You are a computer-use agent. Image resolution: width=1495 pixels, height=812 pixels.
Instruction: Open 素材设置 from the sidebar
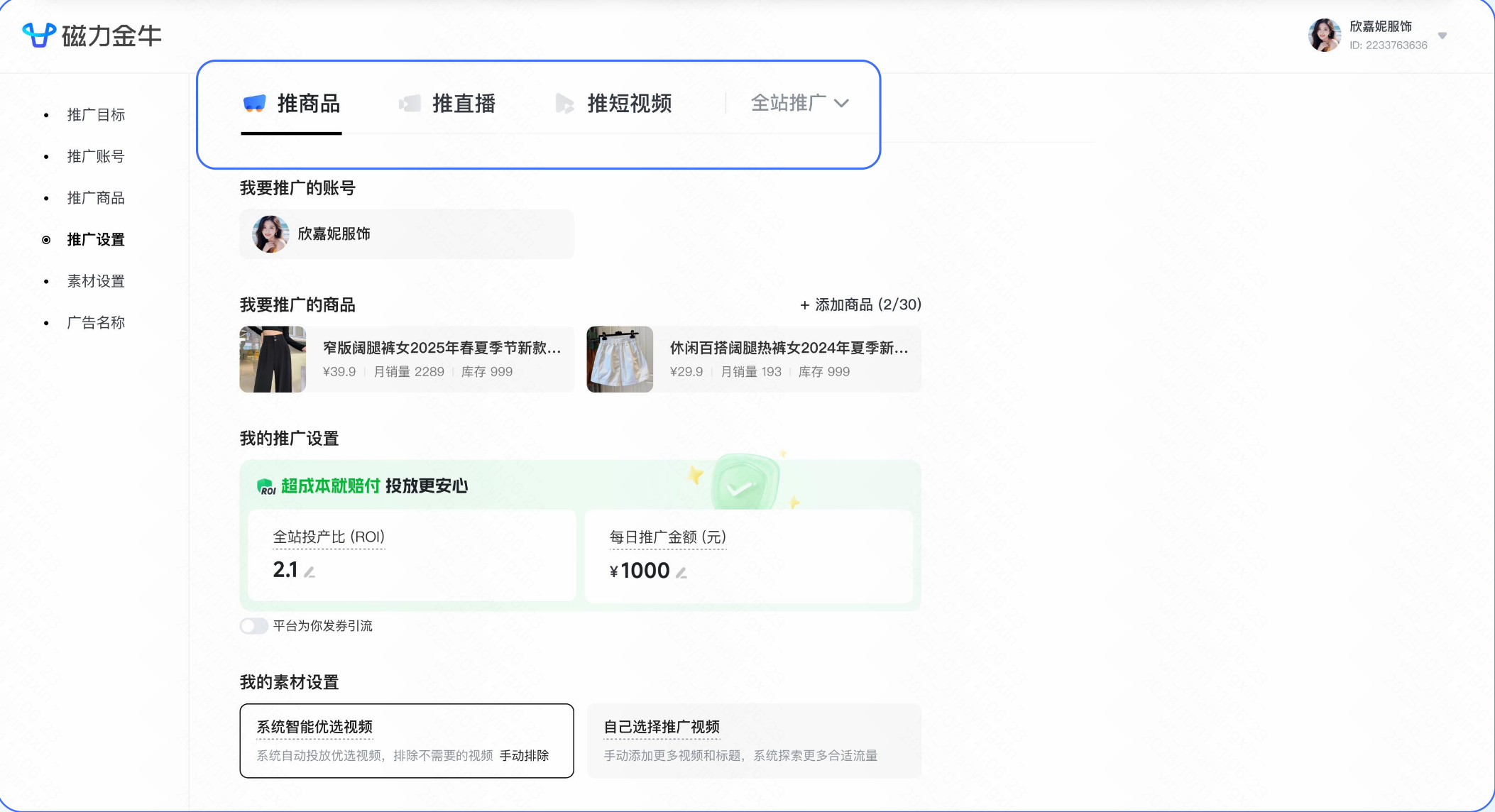[x=95, y=280]
